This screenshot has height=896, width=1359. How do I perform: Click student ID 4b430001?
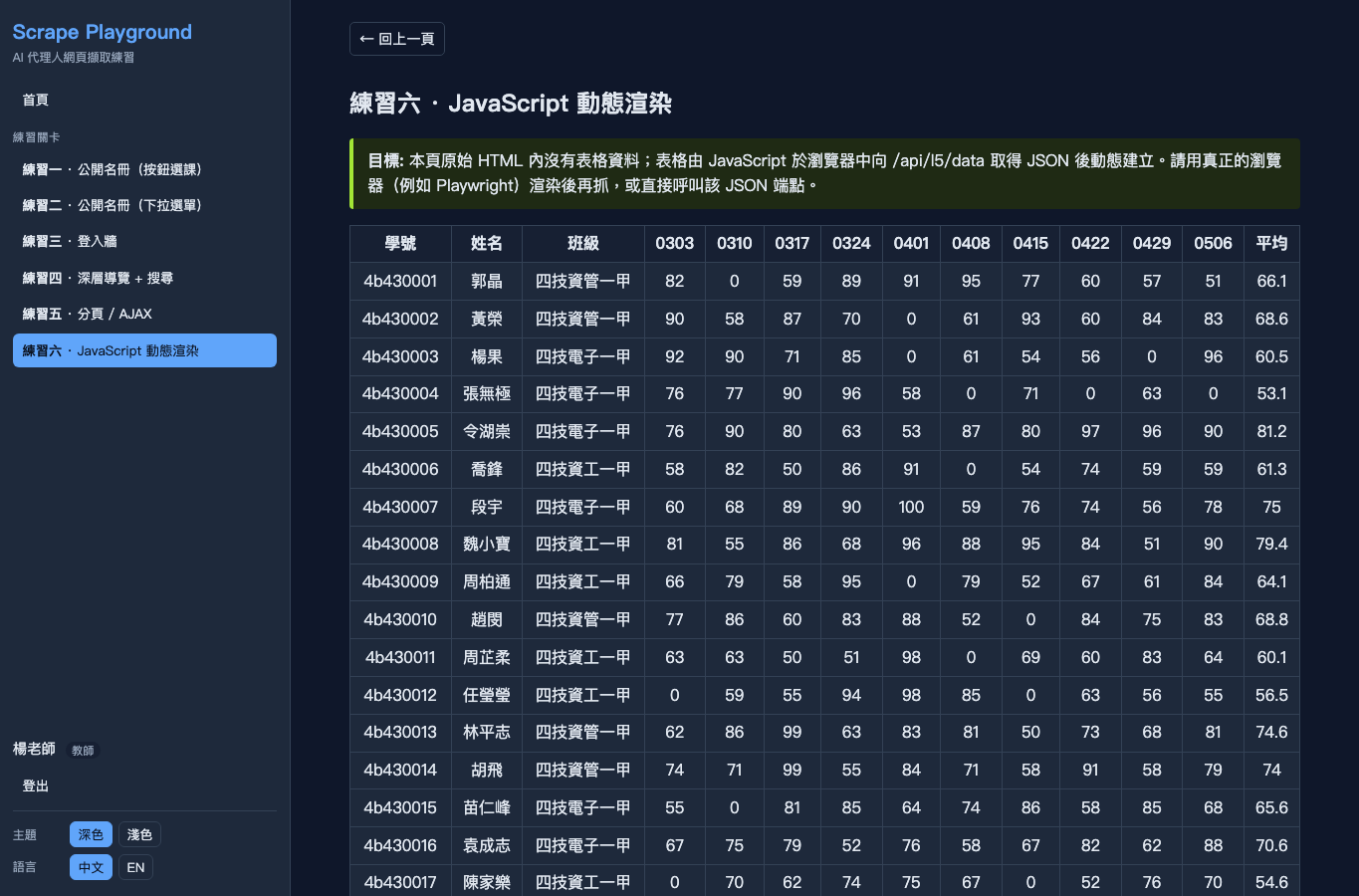400,281
